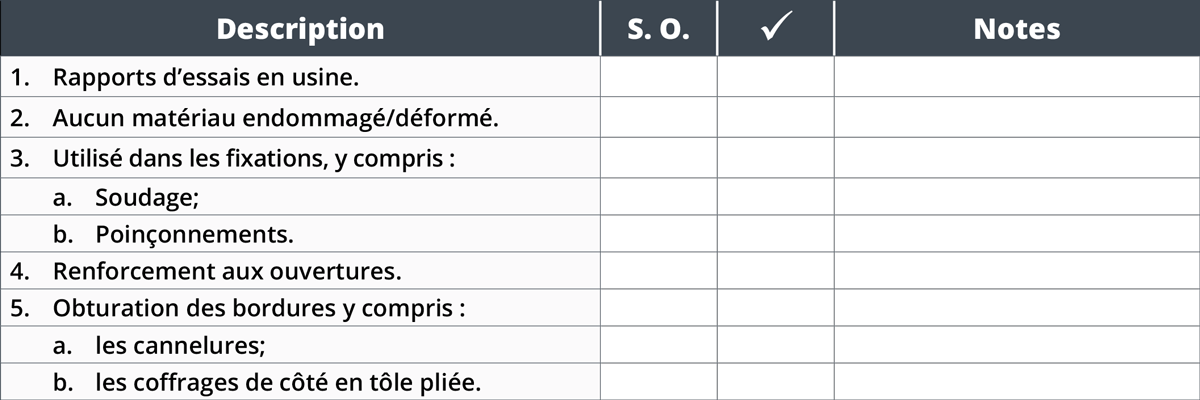Check the box for Rapports d'essais en usine
Screen dimensions: 1200x400
point(776,77)
